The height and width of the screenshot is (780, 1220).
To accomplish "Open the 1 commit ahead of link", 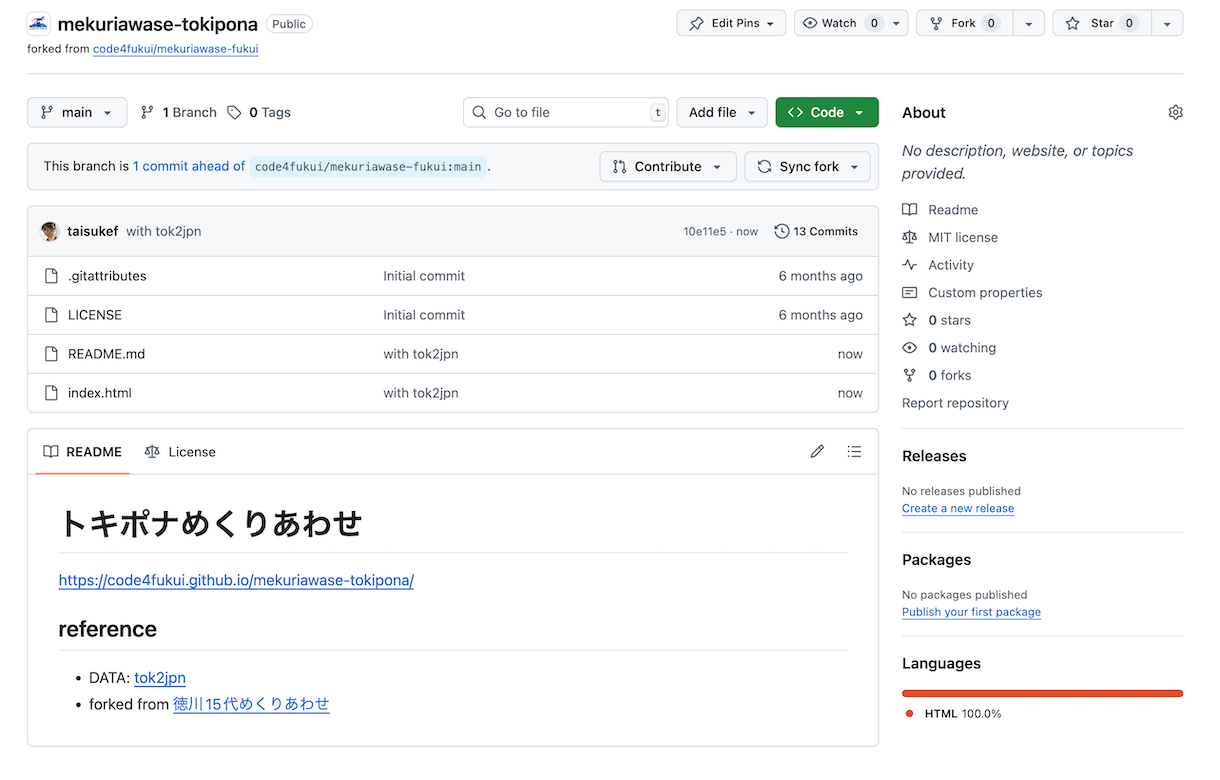I will click(189, 167).
